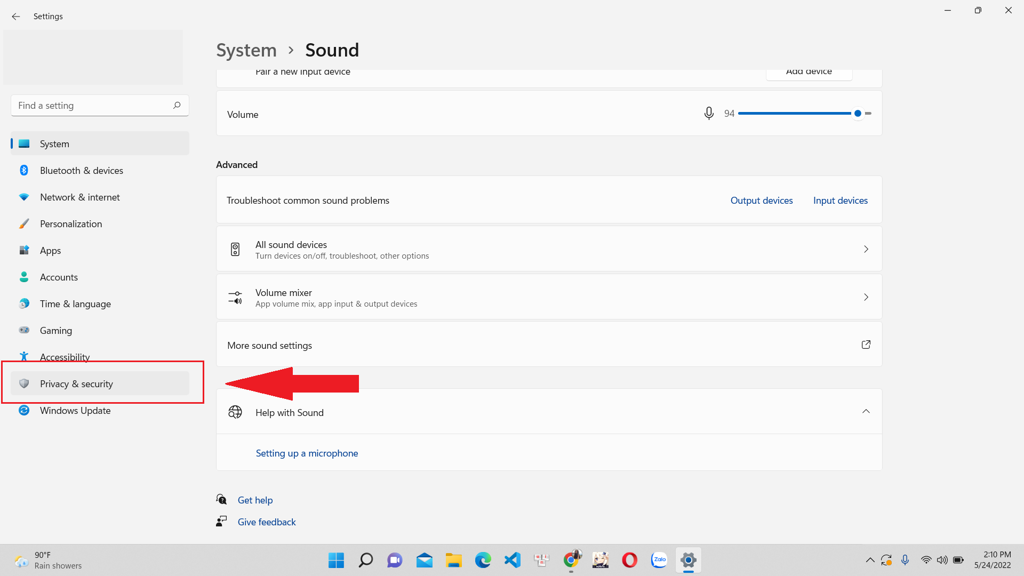This screenshot has height=576, width=1024.
Task: Show hidden system tray icons
Action: pyautogui.click(x=870, y=560)
